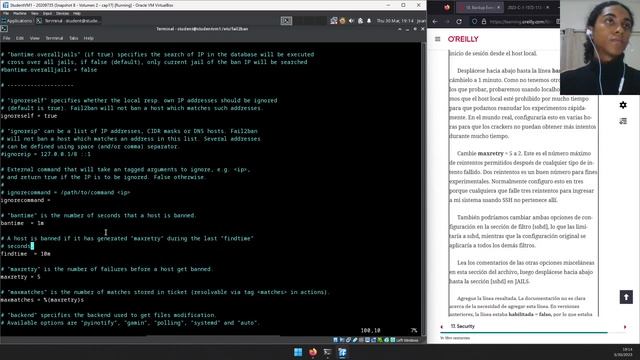Click the reading progress bar
The height and width of the screenshot is (360, 640).
click(533, 333)
